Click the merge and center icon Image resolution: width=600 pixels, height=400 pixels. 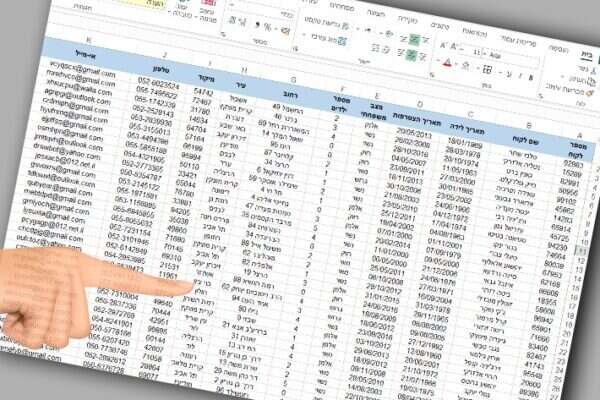(x=342, y=39)
